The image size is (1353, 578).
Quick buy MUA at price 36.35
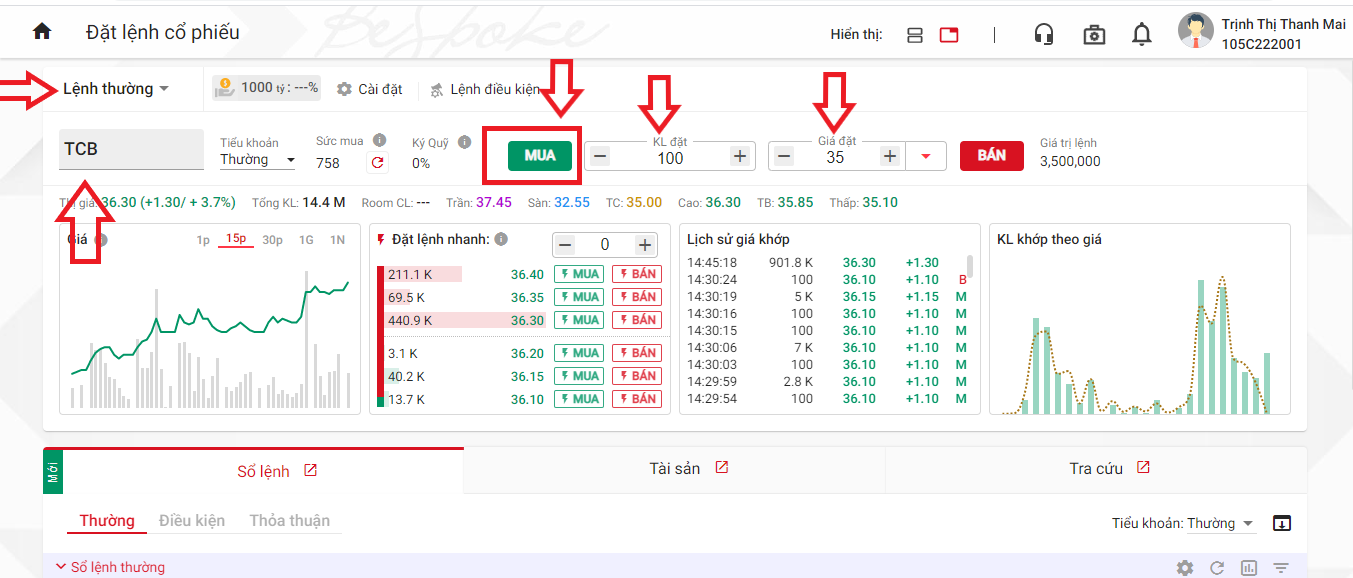pyautogui.click(x=579, y=297)
